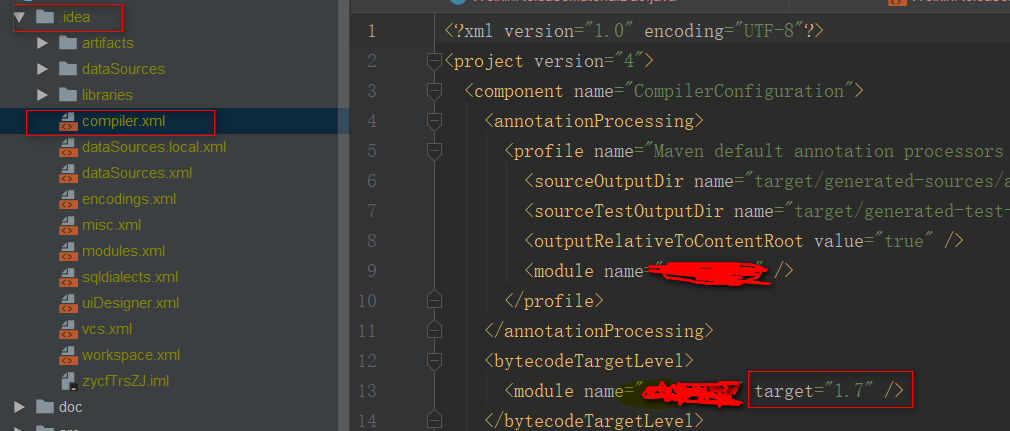Fold the component tag at line 3
Screen dimensions: 1010x431
click(434, 91)
